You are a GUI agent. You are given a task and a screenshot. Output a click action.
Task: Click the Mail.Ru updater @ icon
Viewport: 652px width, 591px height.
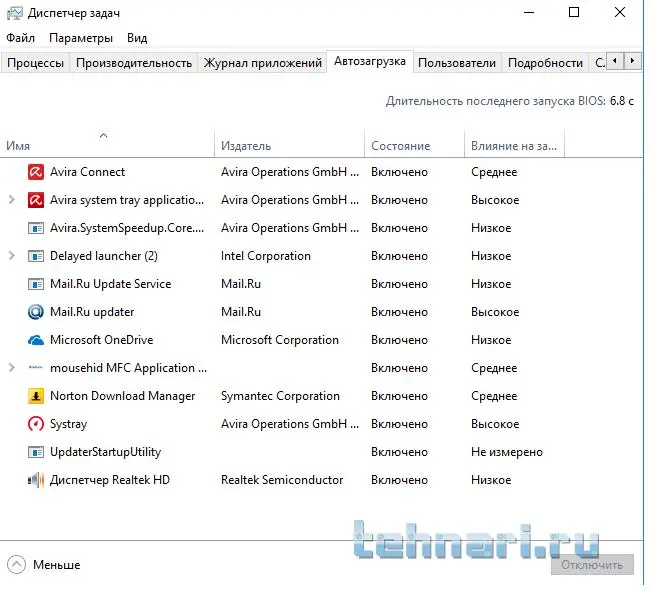pos(36,312)
